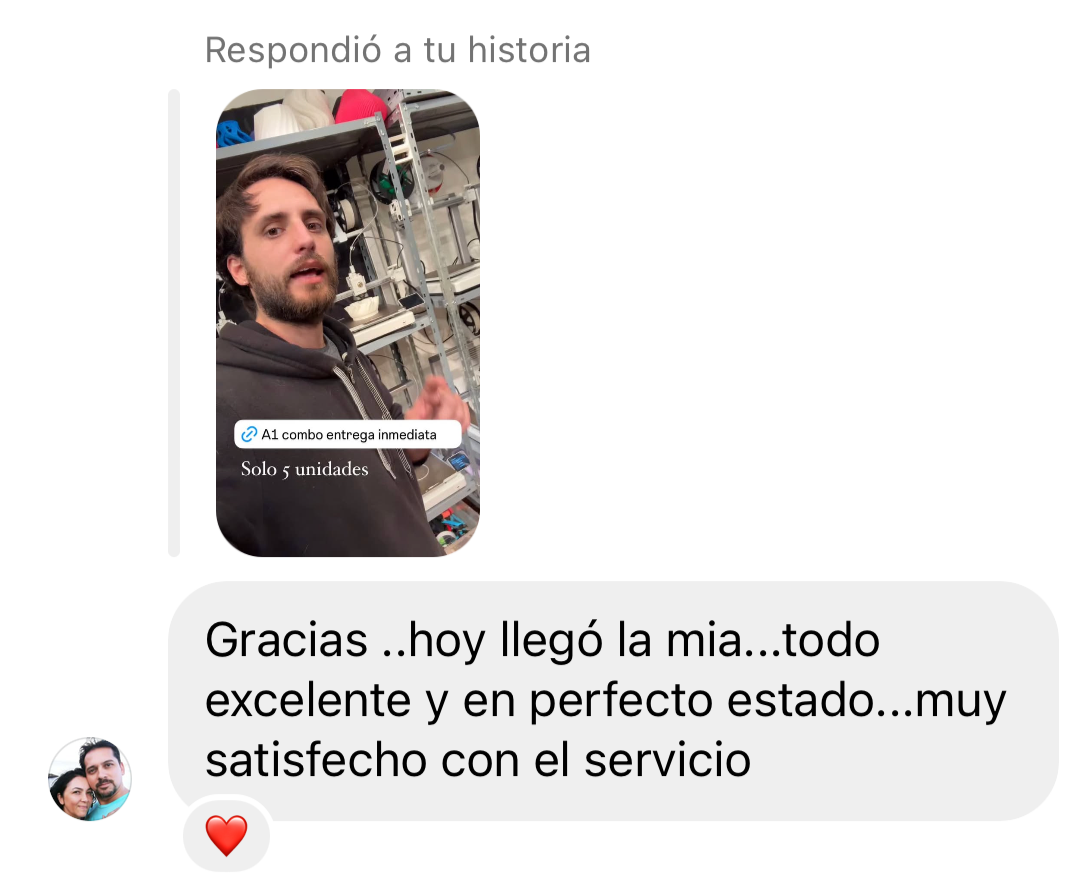Open the sender's profile picture
The width and height of the screenshot is (1068, 888).
point(90,778)
